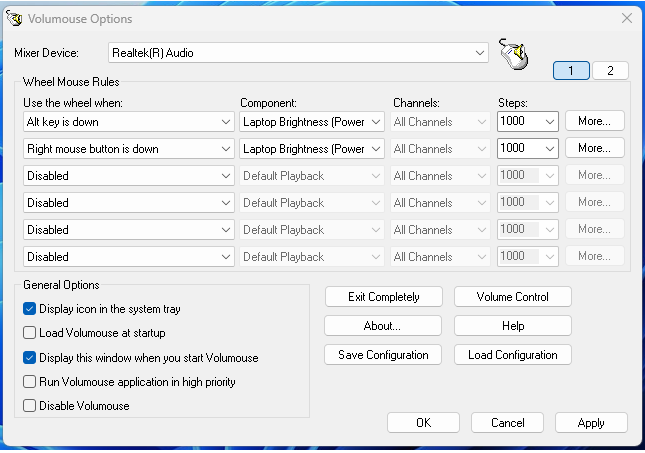Click the Apply button
Image resolution: width=645 pixels, height=453 pixels.
(x=591, y=423)
